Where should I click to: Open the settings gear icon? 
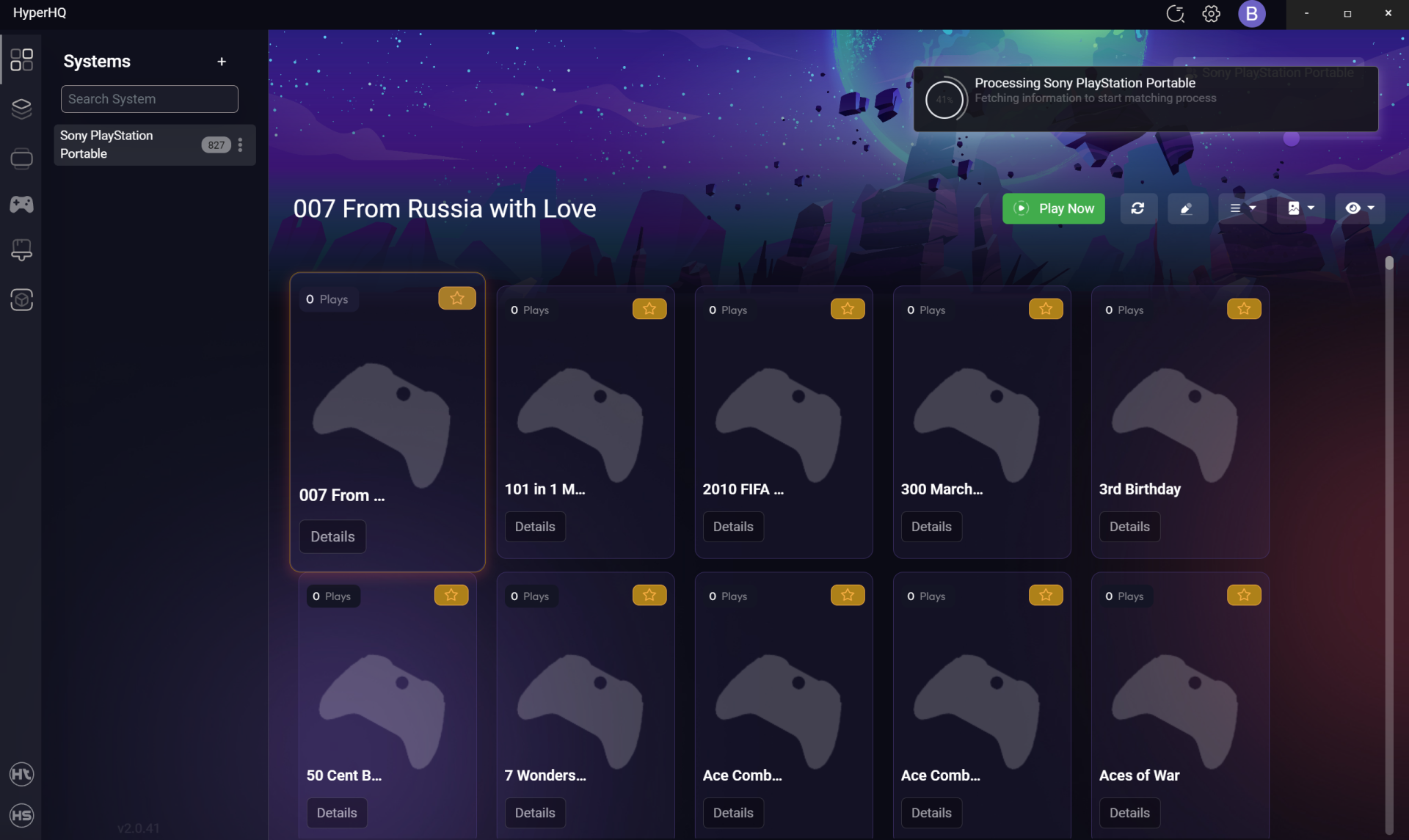click(x=1211, y=14)
